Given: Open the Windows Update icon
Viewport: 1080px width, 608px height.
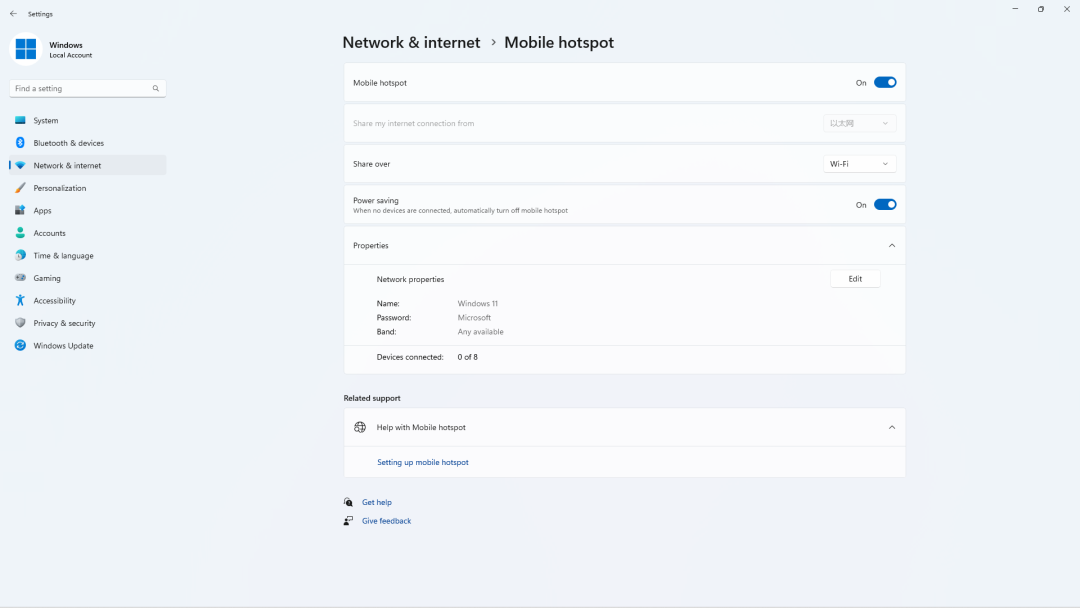Looking at the screenshot, I should coord(20,346).
